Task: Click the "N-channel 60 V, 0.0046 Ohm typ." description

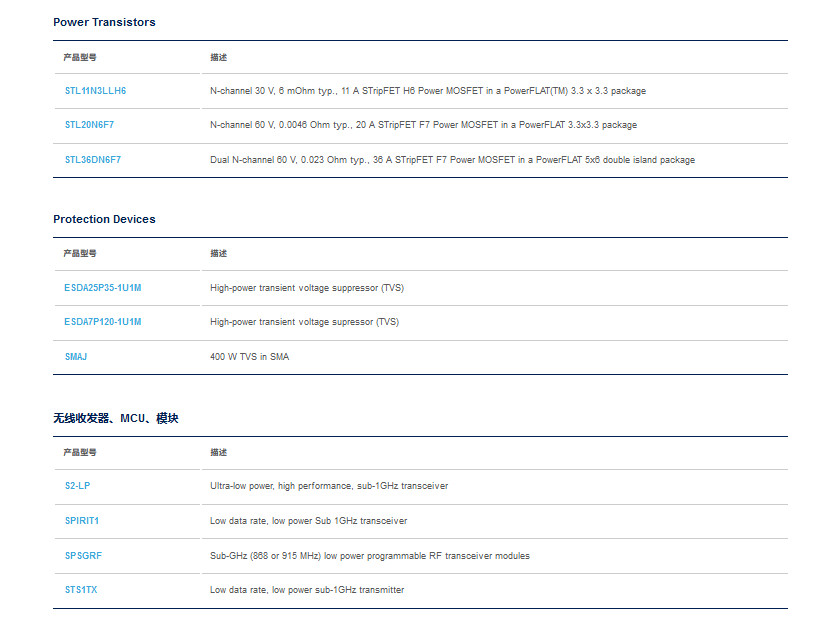Action: 423,125
